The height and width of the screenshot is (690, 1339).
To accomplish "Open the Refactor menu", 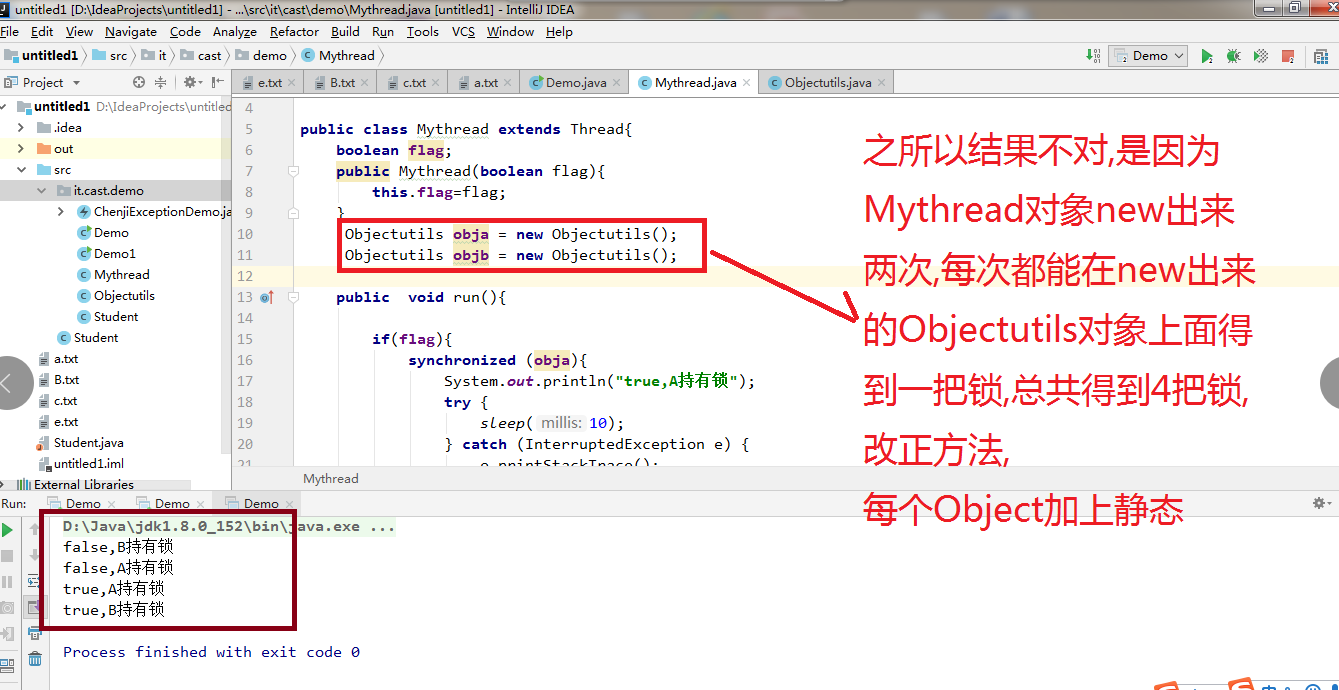I will click(x=294, y=32).
